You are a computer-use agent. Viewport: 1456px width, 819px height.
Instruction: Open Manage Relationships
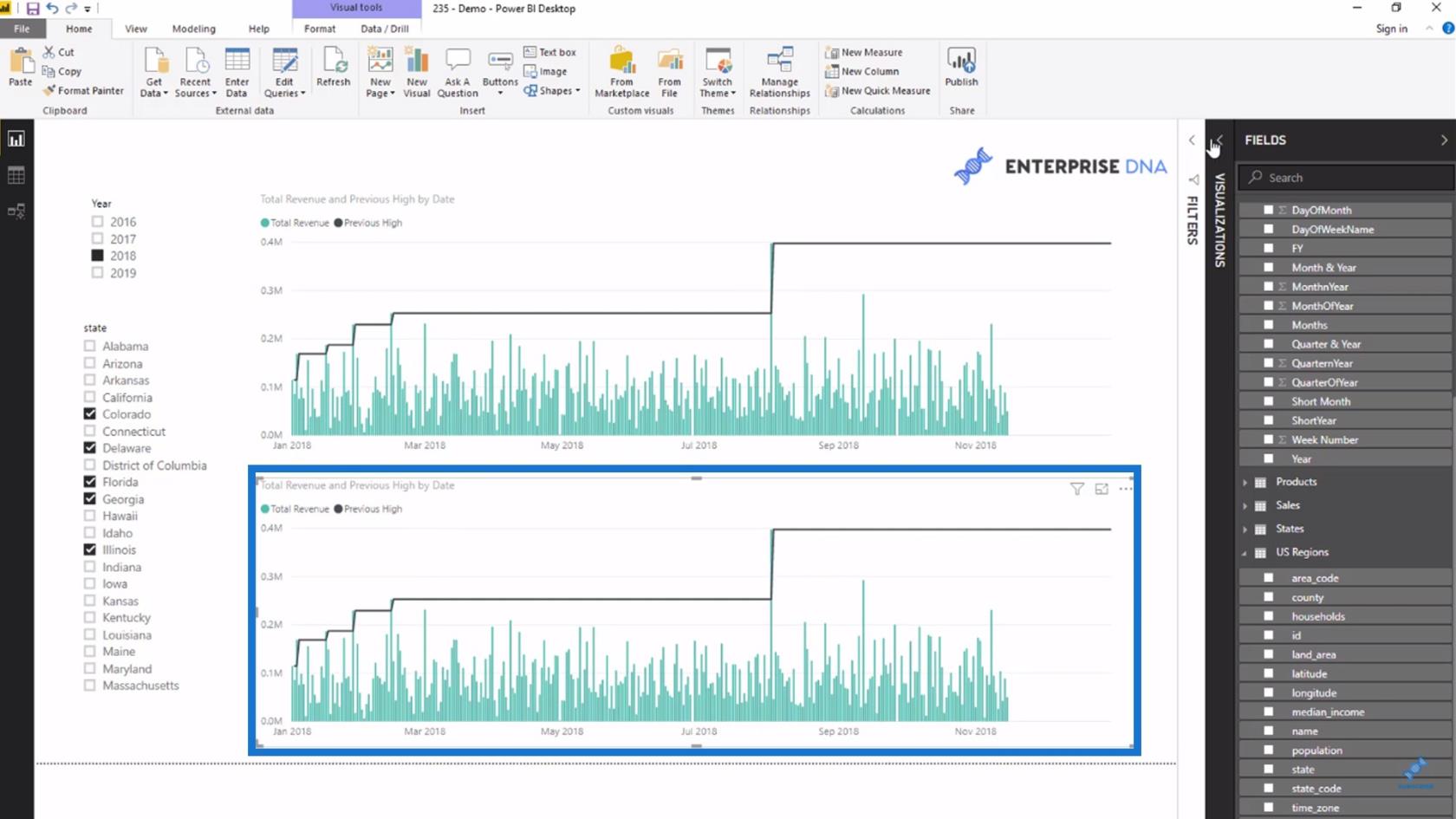point(780,73)
